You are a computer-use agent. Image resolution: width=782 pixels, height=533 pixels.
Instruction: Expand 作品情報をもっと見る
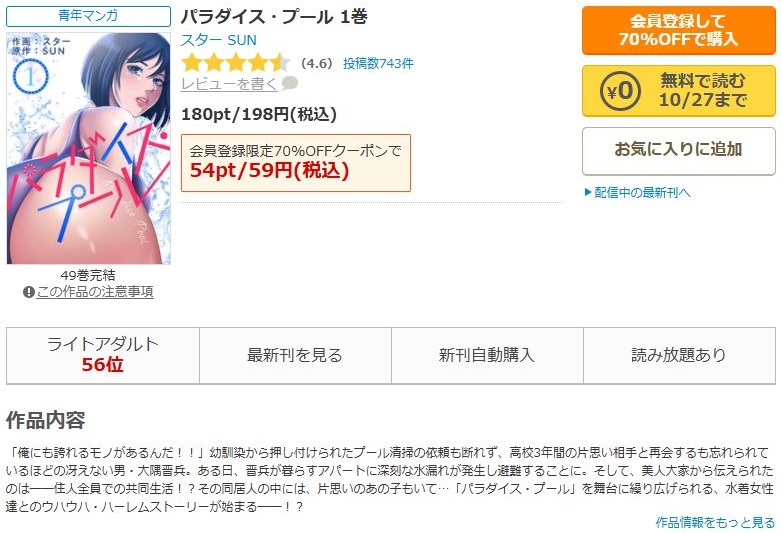[715, 522]
